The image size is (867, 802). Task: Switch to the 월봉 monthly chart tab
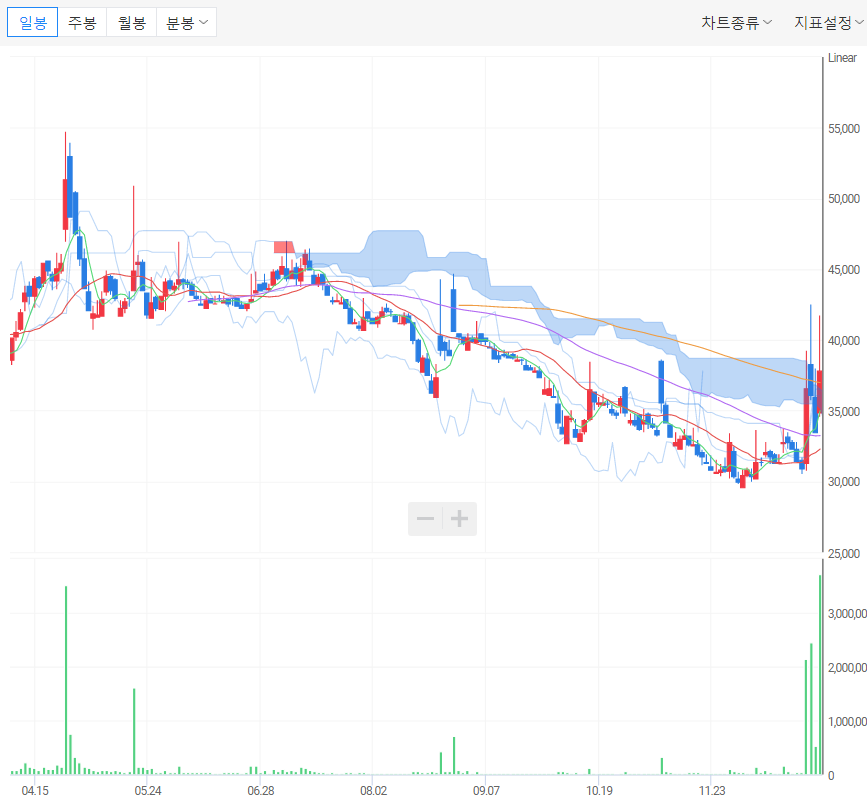[132, 23]
